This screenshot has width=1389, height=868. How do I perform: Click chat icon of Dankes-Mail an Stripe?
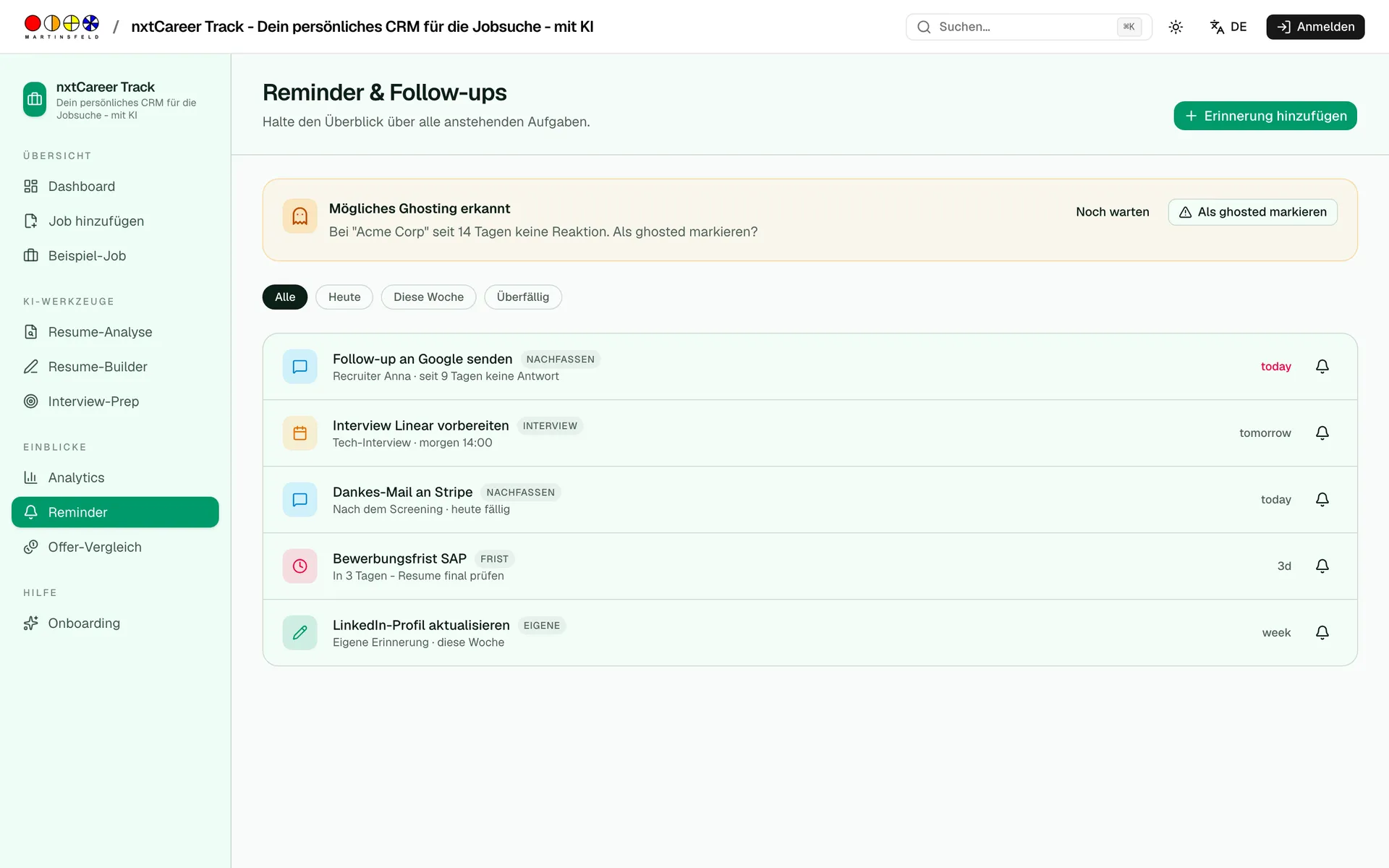coord(300,500)
